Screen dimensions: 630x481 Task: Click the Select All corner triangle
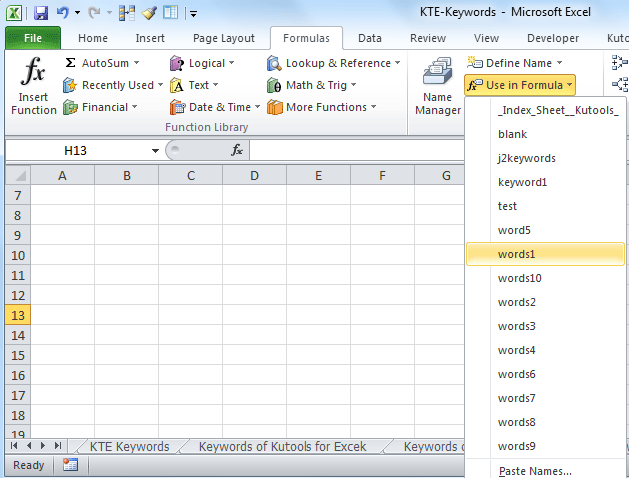(18, 176)
